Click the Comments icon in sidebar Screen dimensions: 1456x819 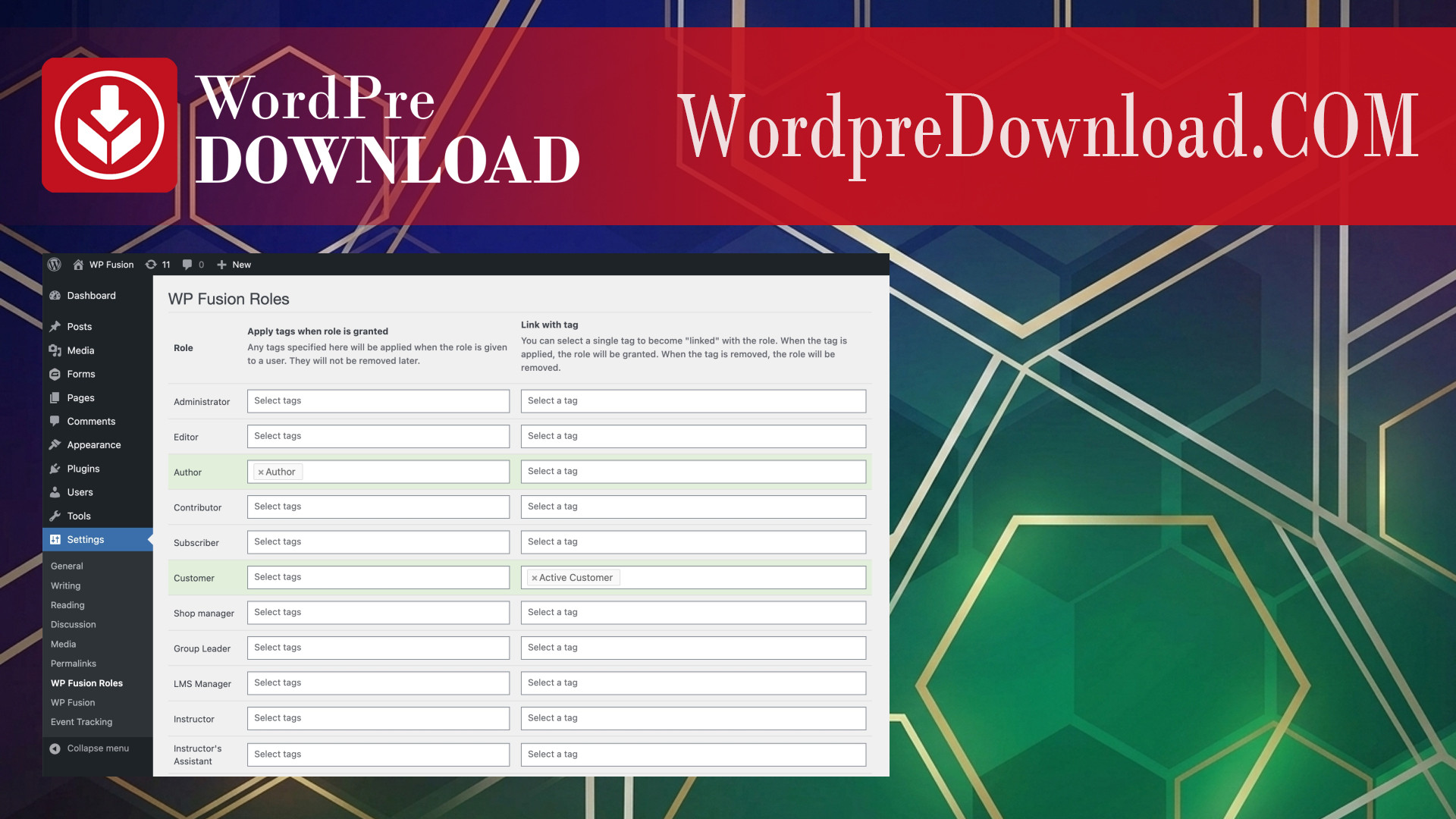coord(55,421)
